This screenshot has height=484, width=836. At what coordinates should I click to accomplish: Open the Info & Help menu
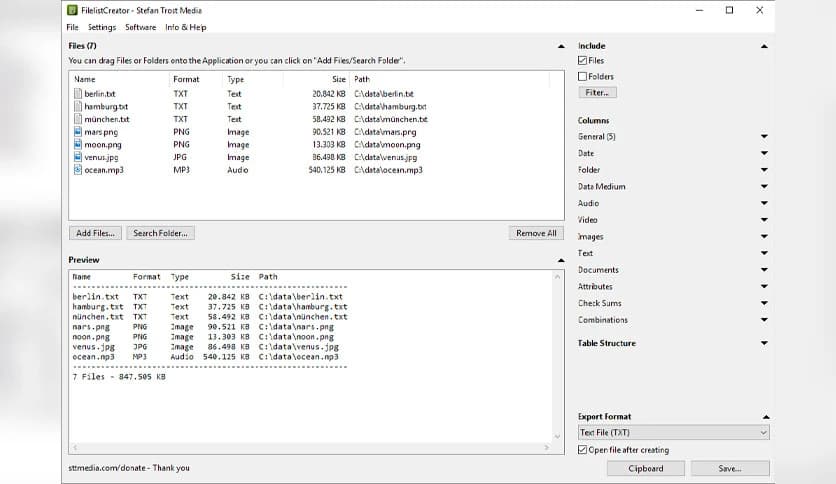[x=186, y=27]
